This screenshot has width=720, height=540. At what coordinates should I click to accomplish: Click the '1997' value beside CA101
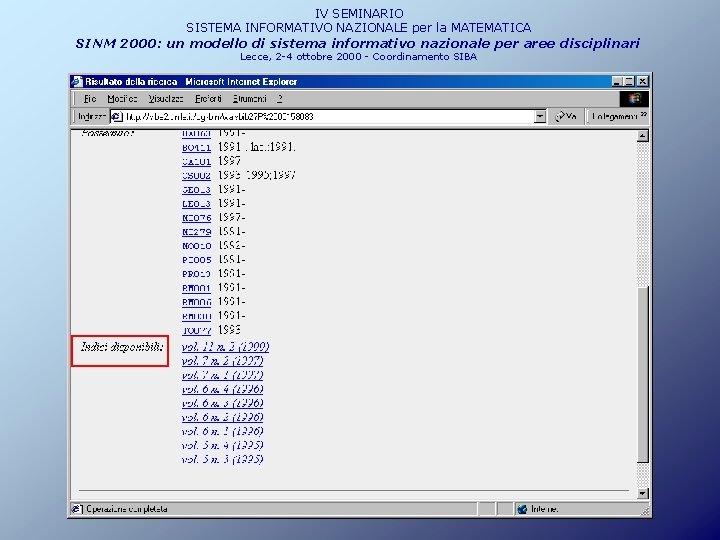(230, 161)
